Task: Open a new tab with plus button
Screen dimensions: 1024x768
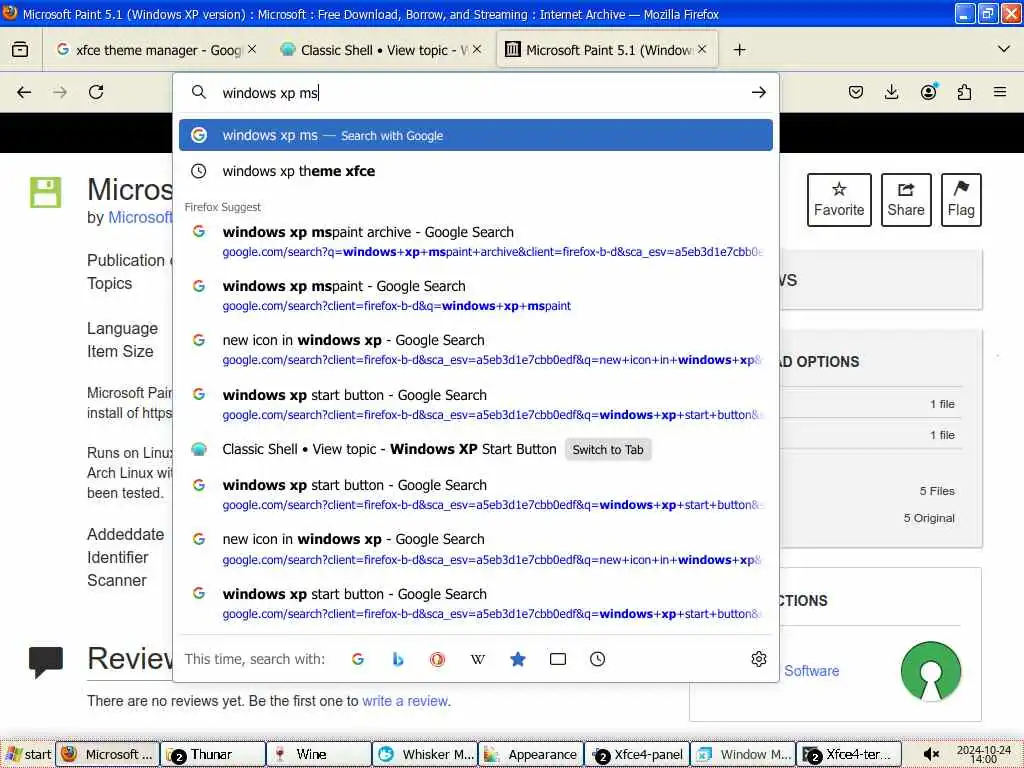Action: click(x=739, y=50)
